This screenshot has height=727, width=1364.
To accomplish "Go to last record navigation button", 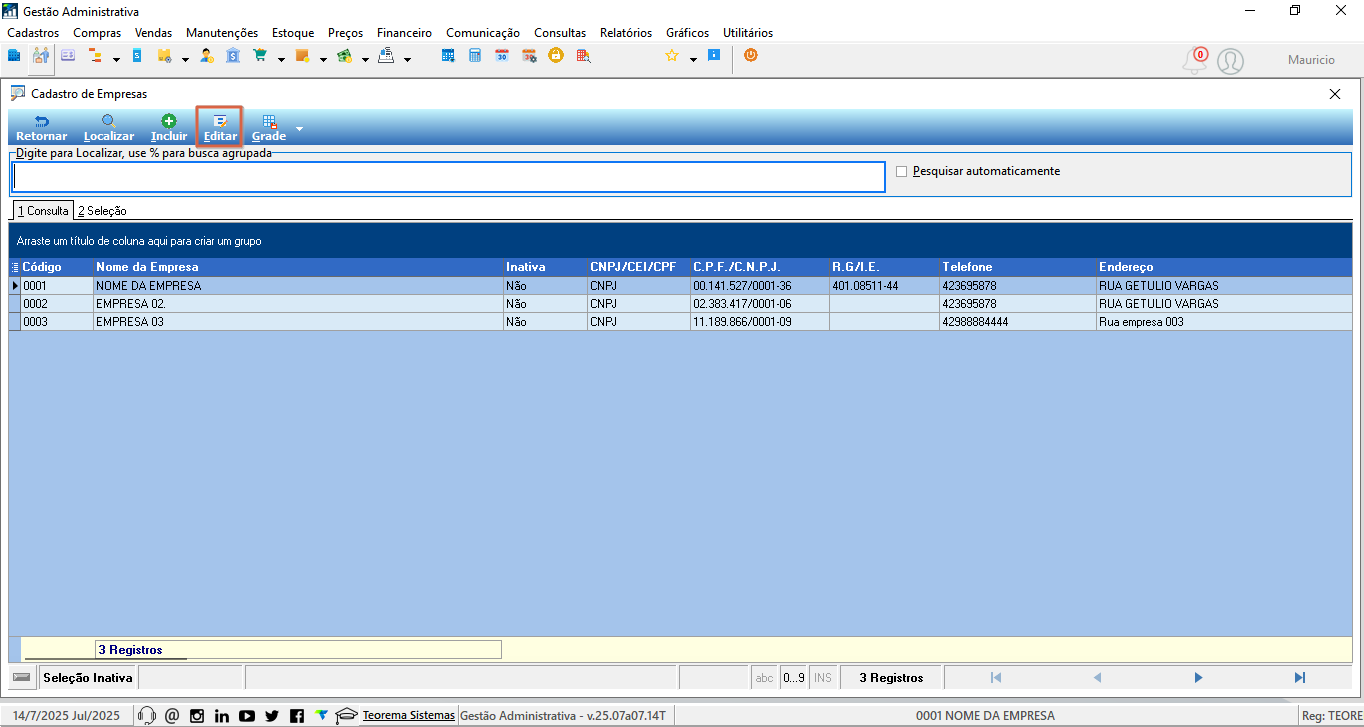I will pyautogui.click(x=1300, y=677).
